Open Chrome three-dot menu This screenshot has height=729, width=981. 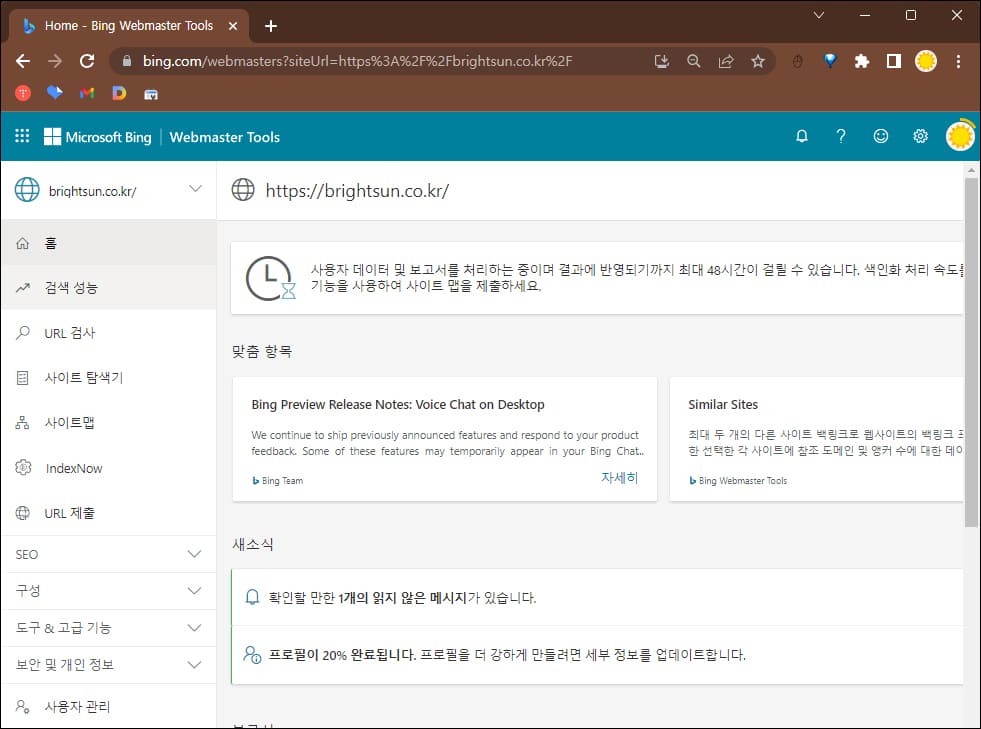coord(958,61)
